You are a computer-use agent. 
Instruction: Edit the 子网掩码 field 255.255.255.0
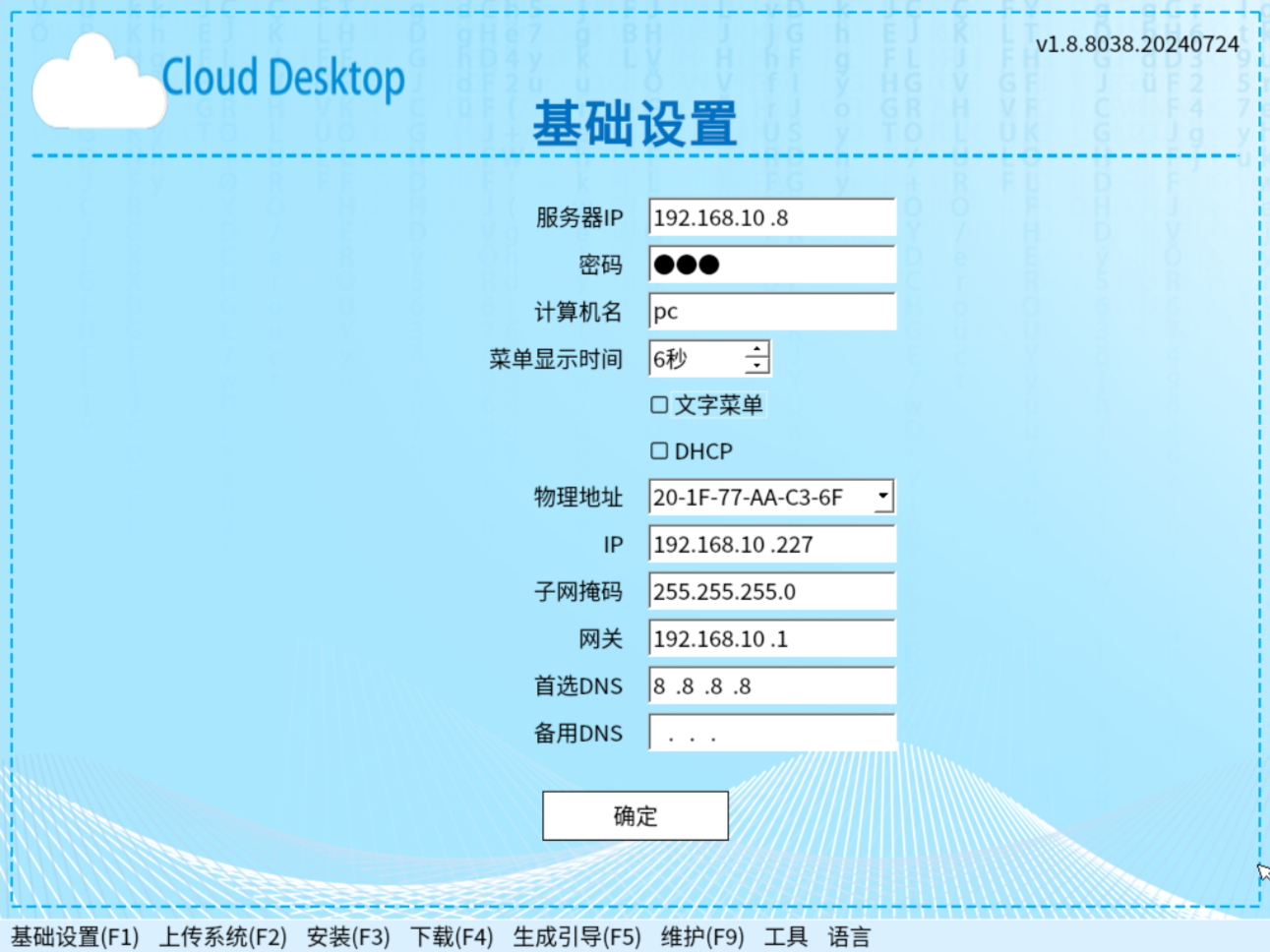(772, 591)
